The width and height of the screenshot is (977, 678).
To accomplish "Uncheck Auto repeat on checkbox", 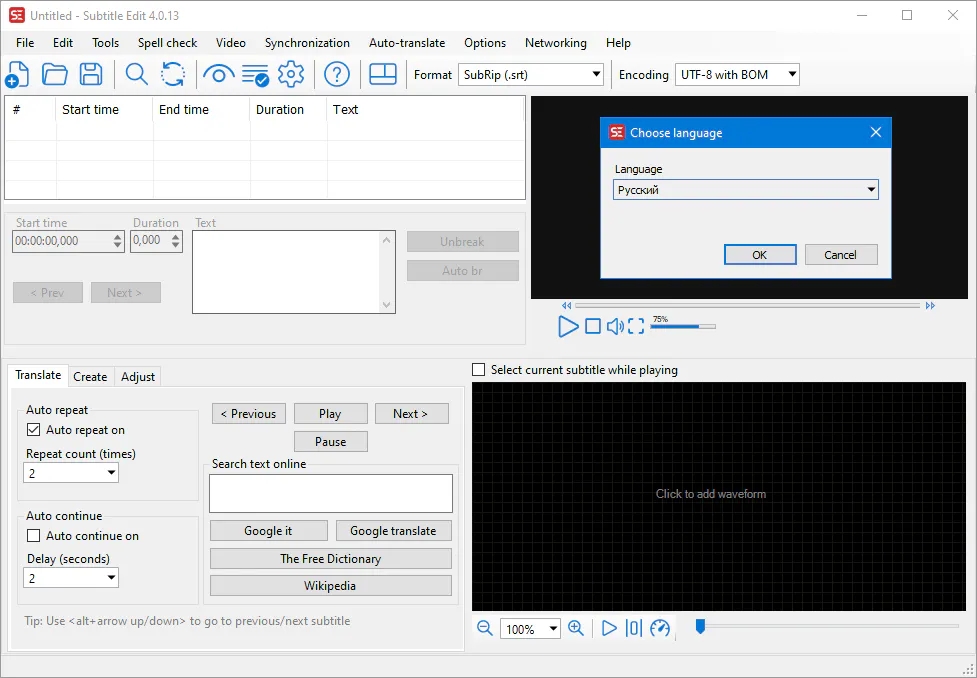I will click(x=34, y=430).
